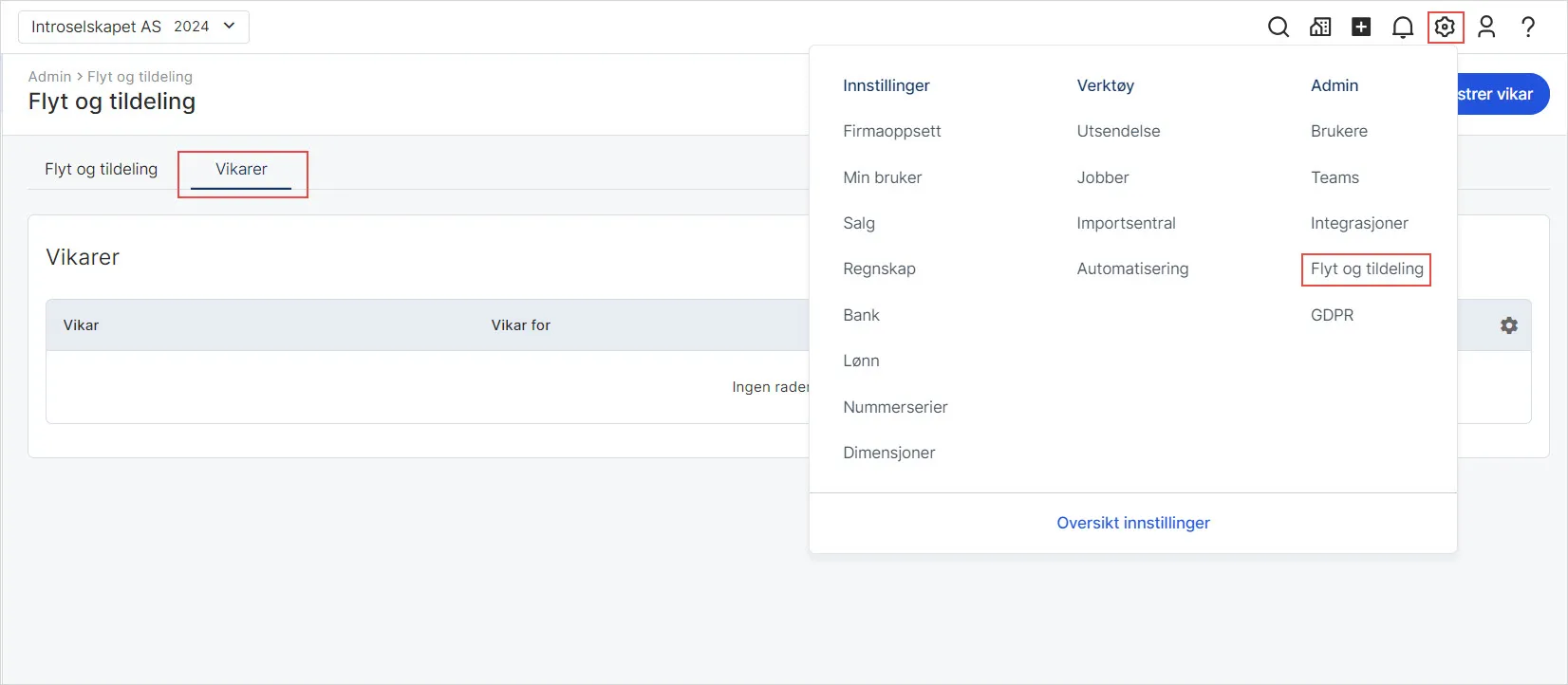Screen dimensions: 1568x685
Task: Click the plus quick-create icon
Action: click(x=1361, y=28)
